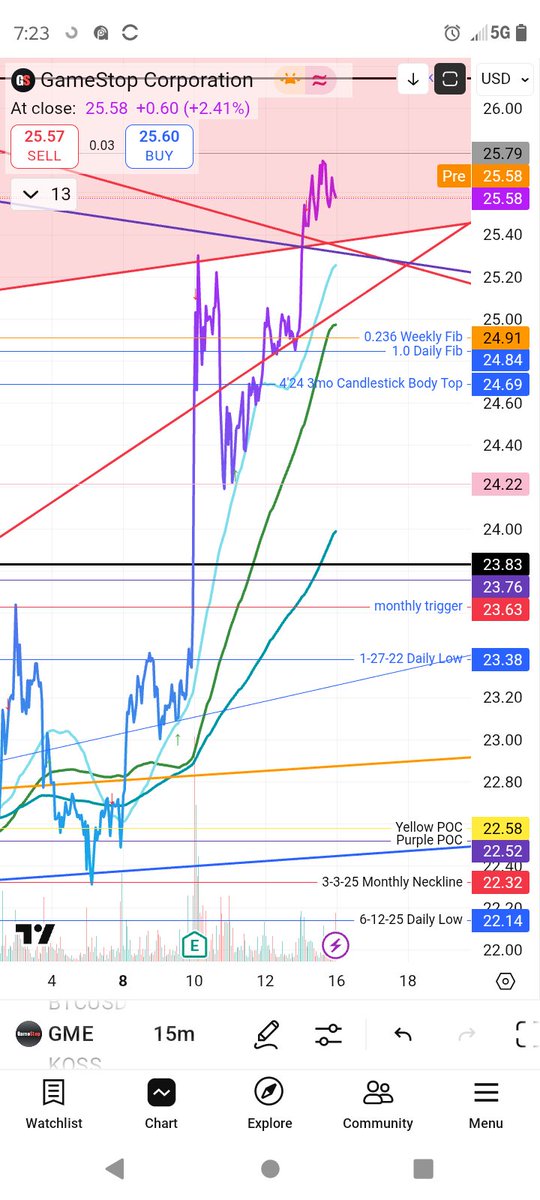Tap the fullscreen square icon at top
Viewport: 540px width, 1200px height.
450,79
